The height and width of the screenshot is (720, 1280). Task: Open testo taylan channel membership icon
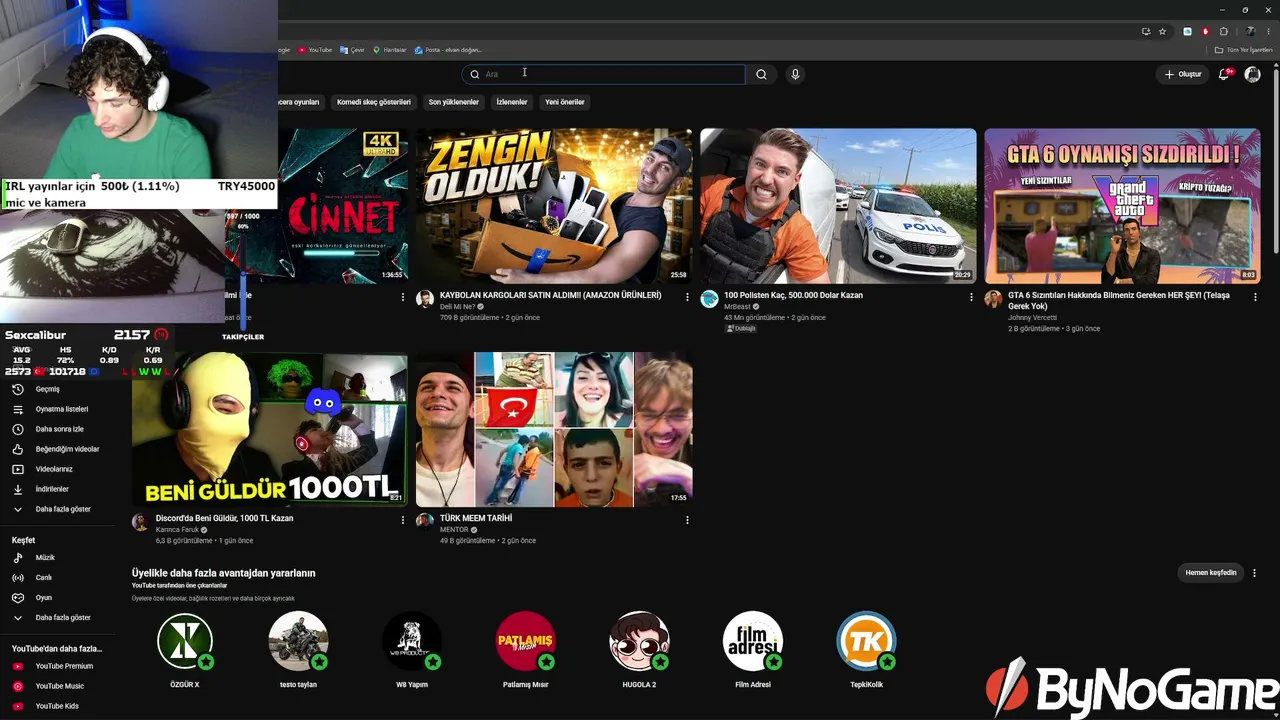[298, 640]
